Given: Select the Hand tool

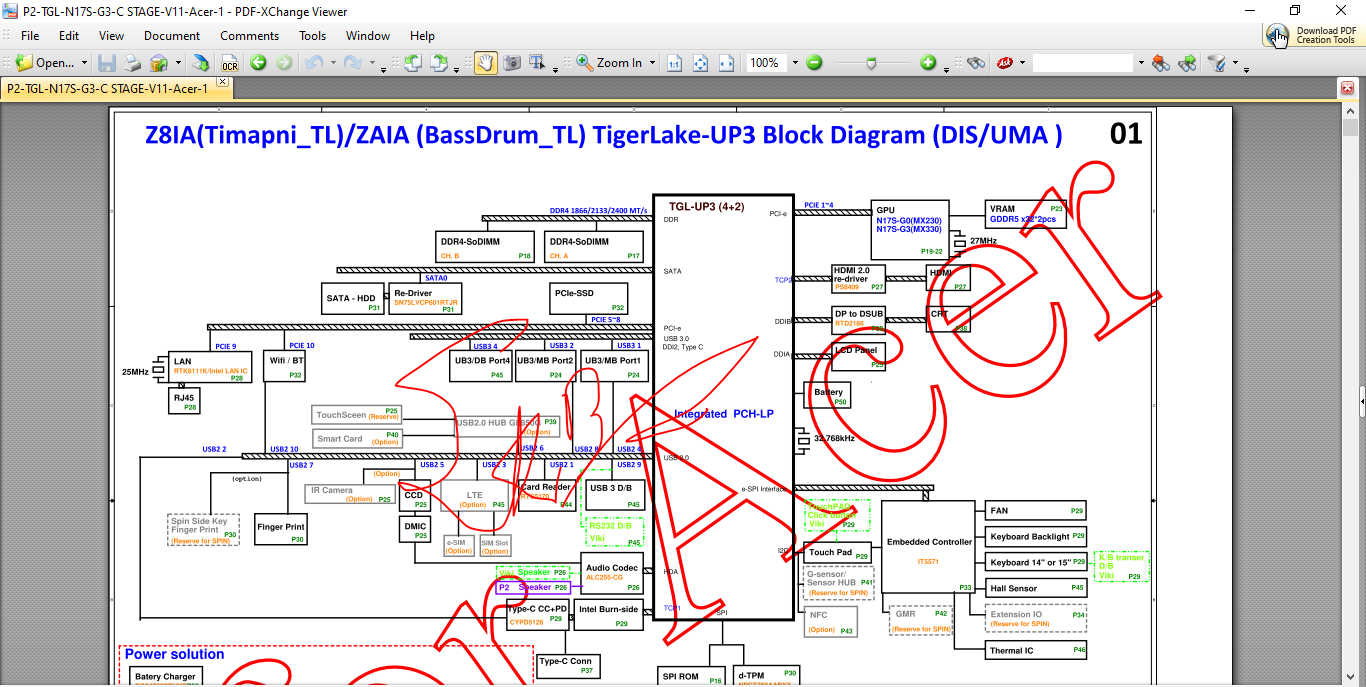Looking at the screenshot, I should (x=485, y=63).
